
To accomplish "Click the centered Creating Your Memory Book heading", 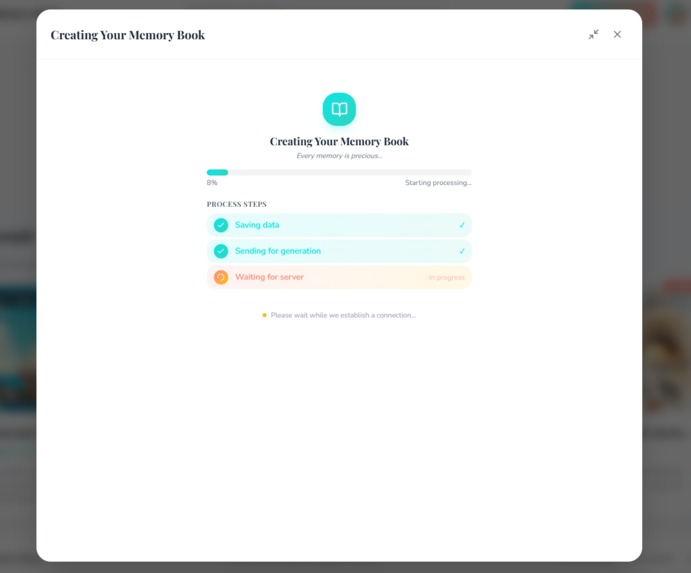I will coord(339,141).
